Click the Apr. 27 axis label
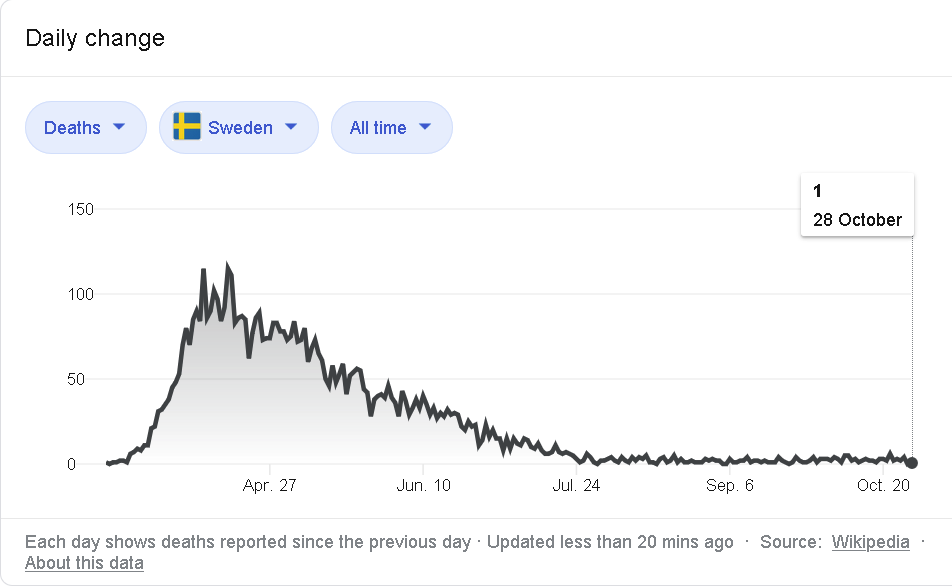Viewport: 952px width, 588px height. pos(269,485)
